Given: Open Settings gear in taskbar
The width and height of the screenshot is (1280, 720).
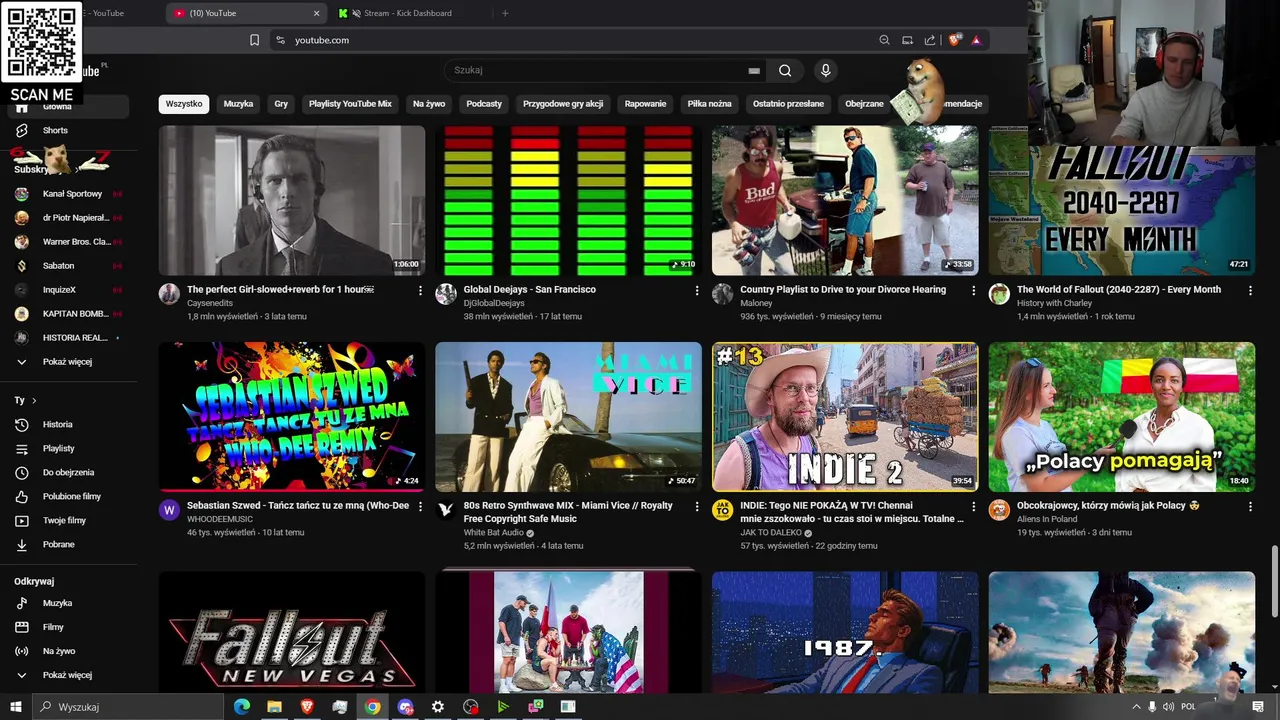Looking at the screenshot, I should pos(438,707).
